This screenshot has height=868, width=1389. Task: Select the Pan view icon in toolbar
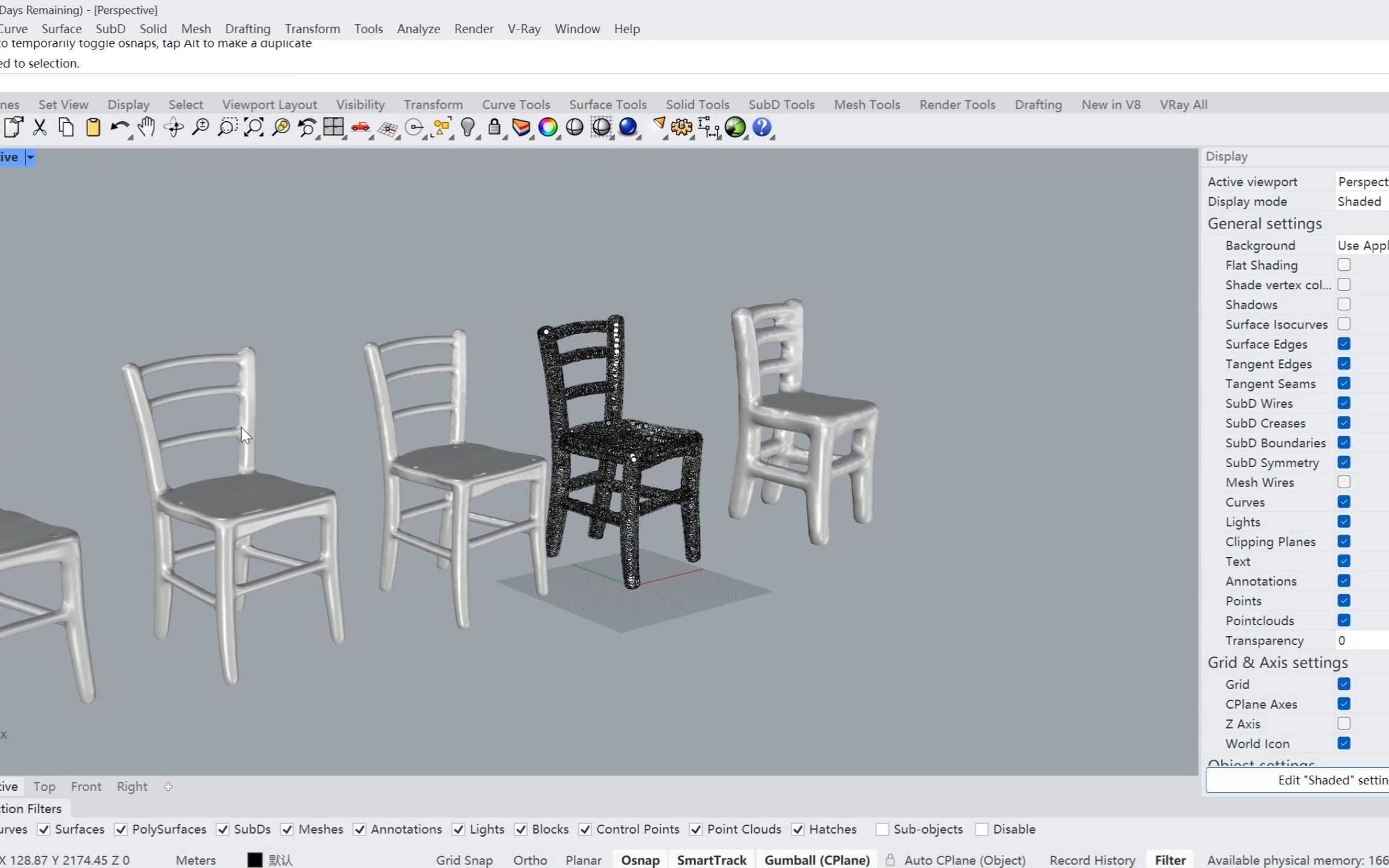click(x=146, y=127)
